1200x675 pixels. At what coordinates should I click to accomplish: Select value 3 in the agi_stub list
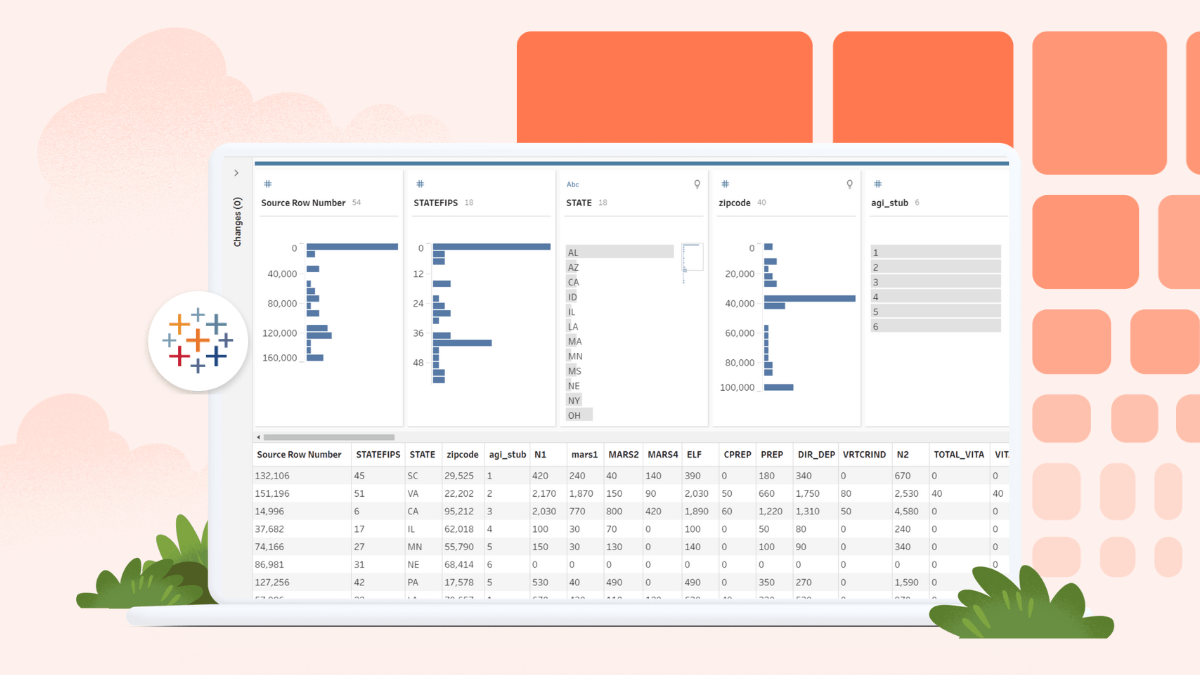pos(935,281)
